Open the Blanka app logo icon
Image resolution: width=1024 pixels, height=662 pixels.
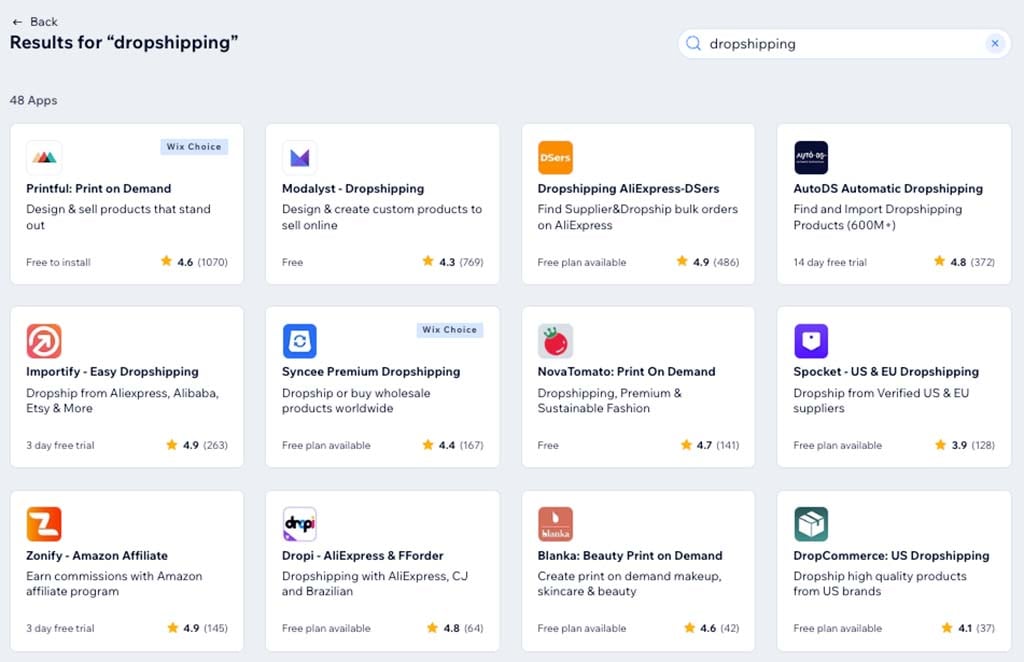click(x=555, y=524)
